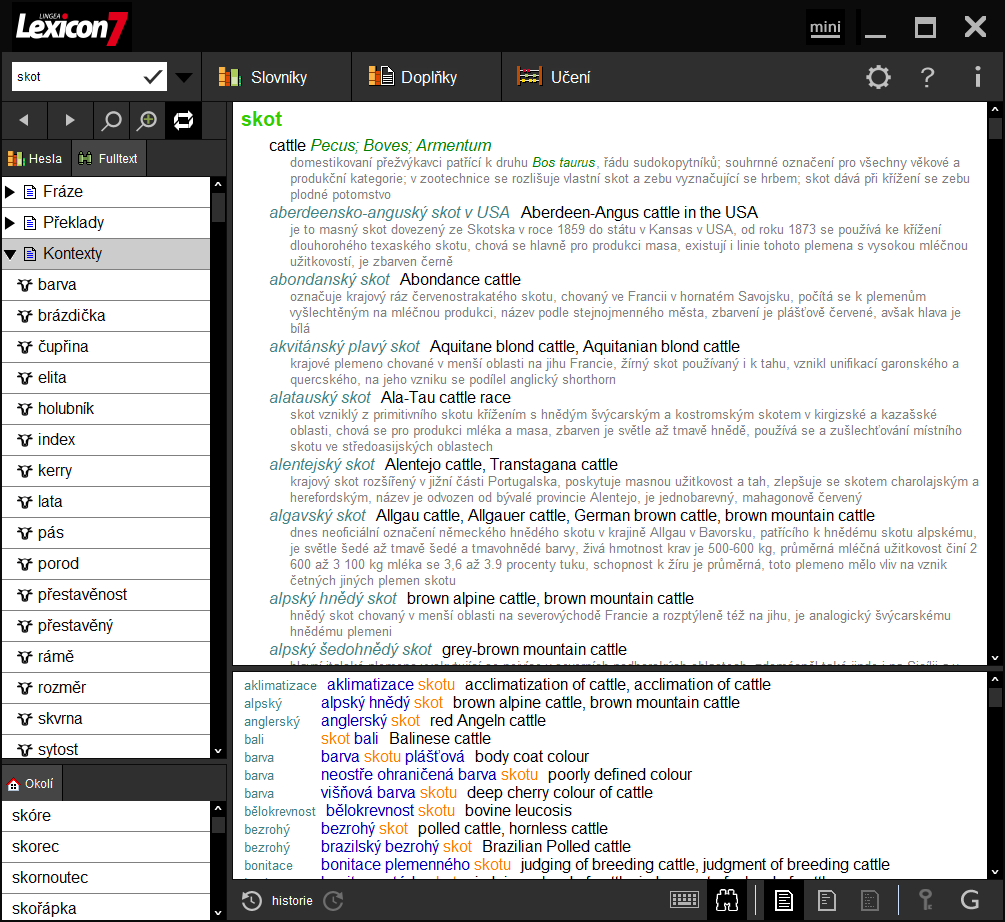Select the lata context entry
This screenshot has height=922, width=1005.
pos(106,502)
